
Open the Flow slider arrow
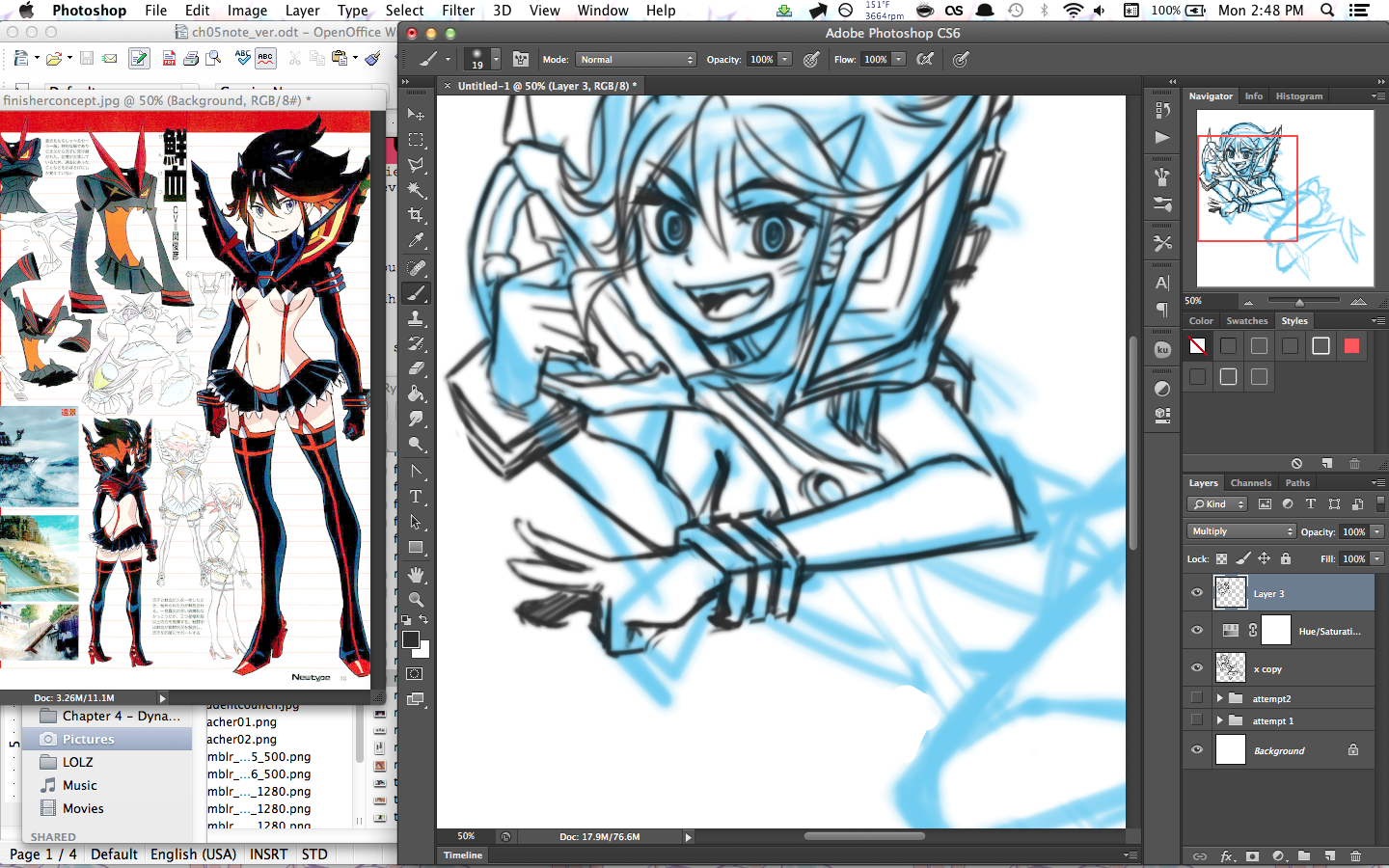898,59
